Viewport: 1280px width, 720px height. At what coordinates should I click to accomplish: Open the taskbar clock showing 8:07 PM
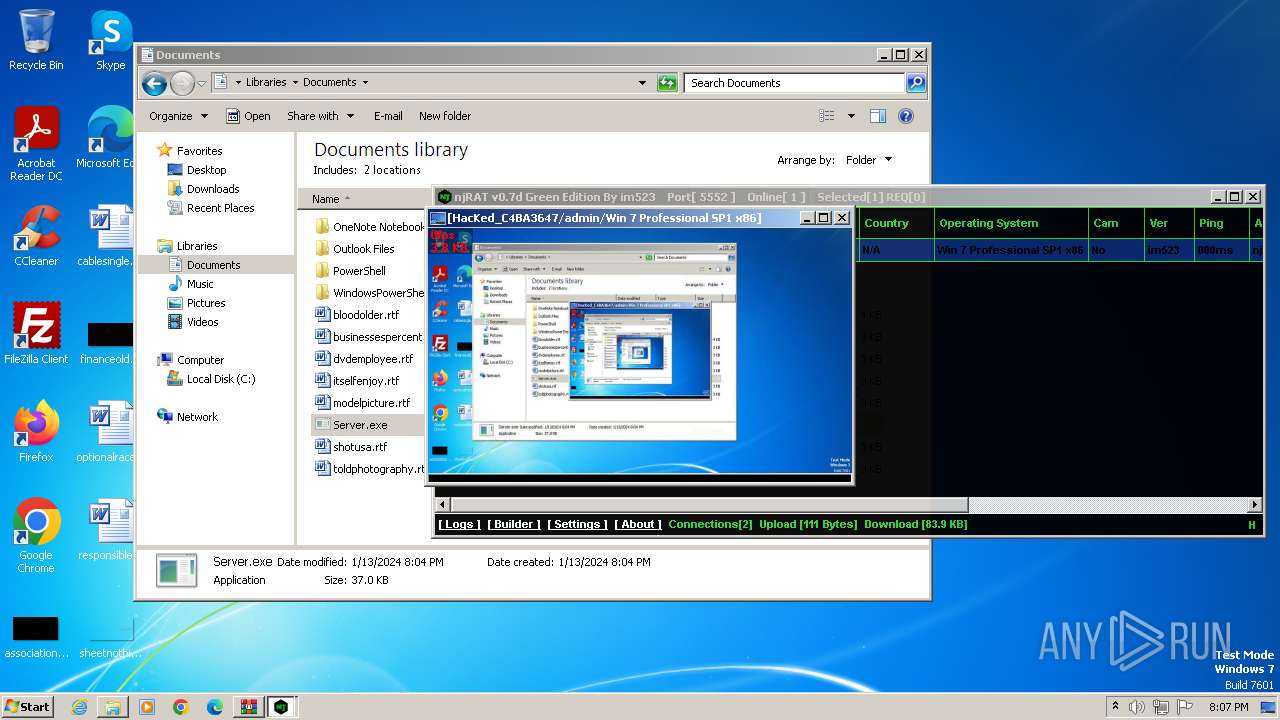tap(1228, 707)
